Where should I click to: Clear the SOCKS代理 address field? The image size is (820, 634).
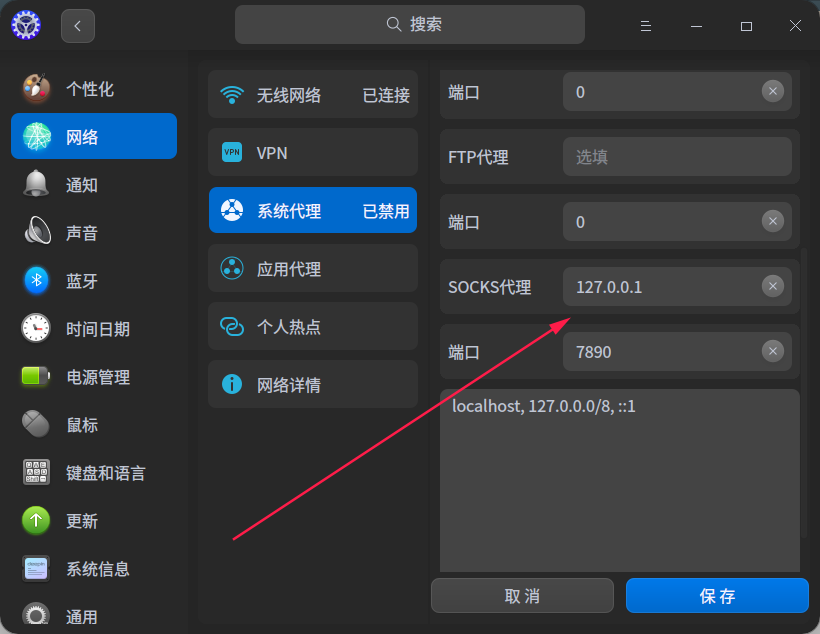(773, 286)
